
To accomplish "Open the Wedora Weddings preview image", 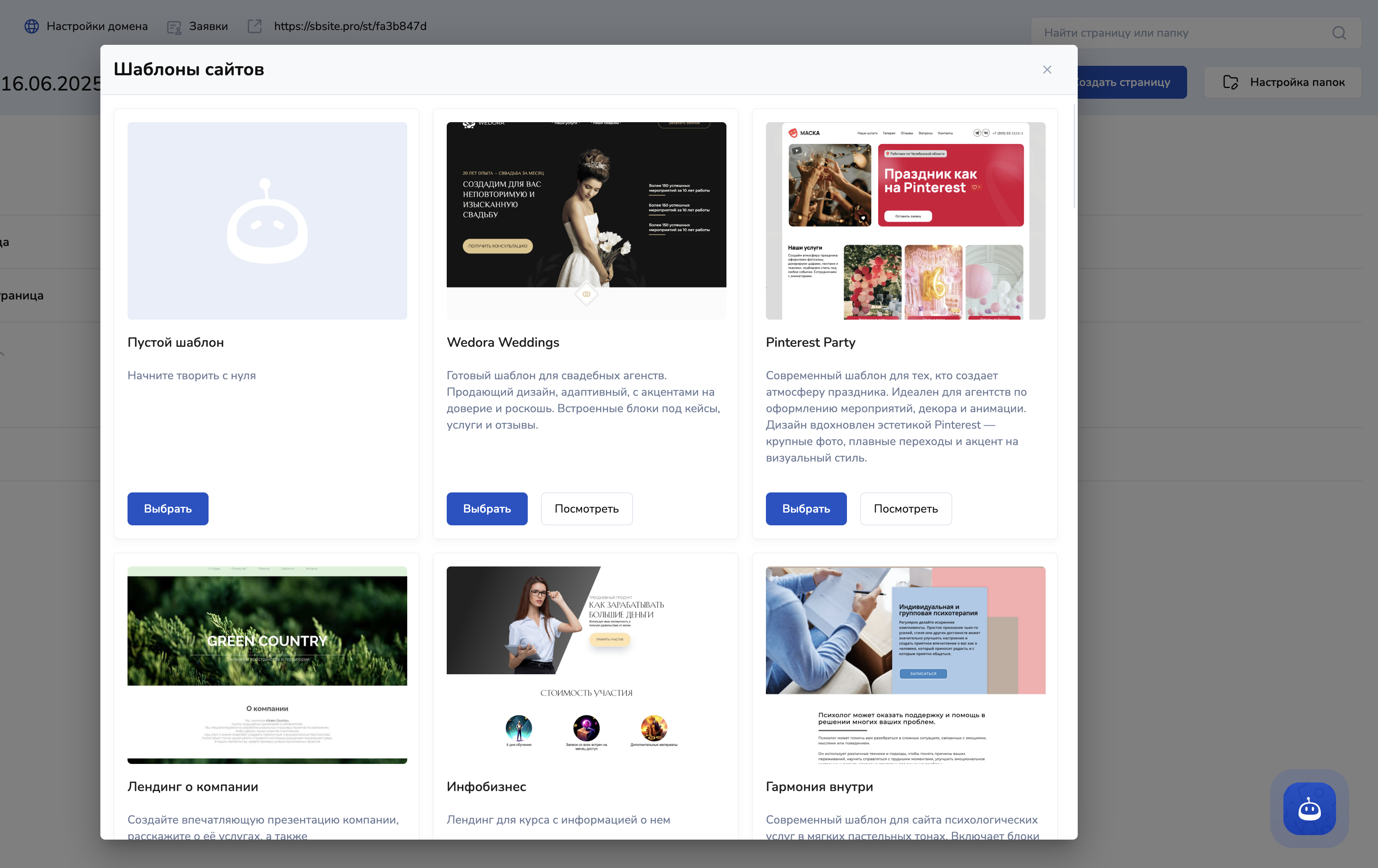I will 587,221.
